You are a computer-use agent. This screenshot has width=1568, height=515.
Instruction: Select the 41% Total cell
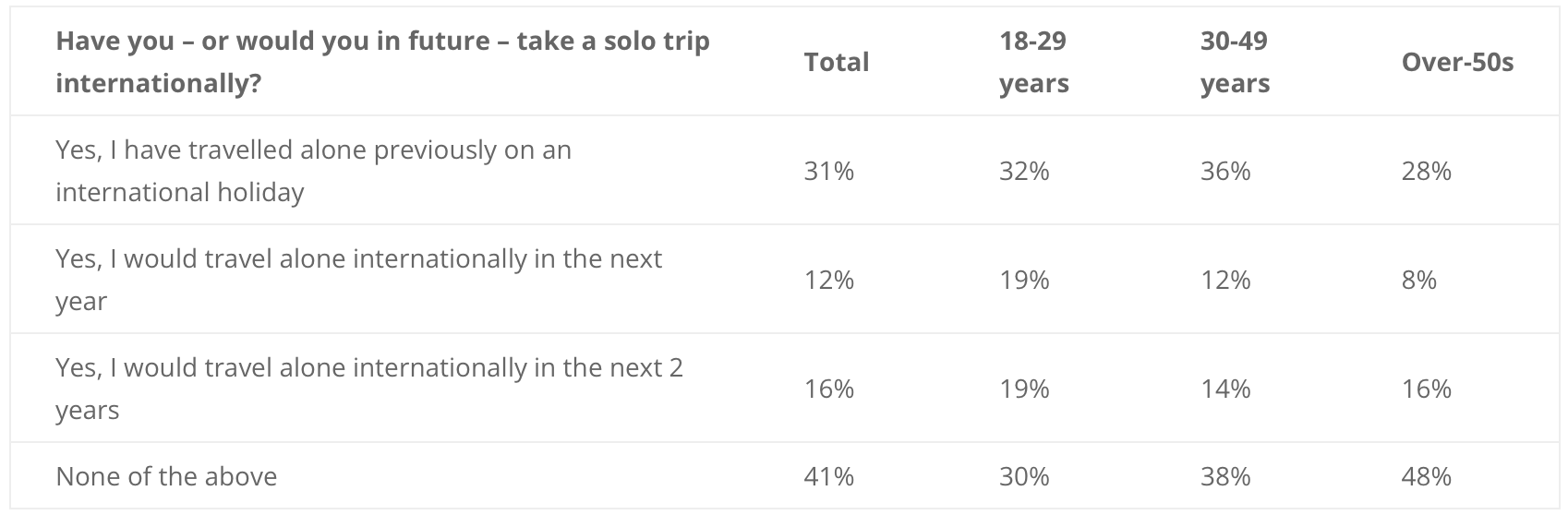(828, 476)
